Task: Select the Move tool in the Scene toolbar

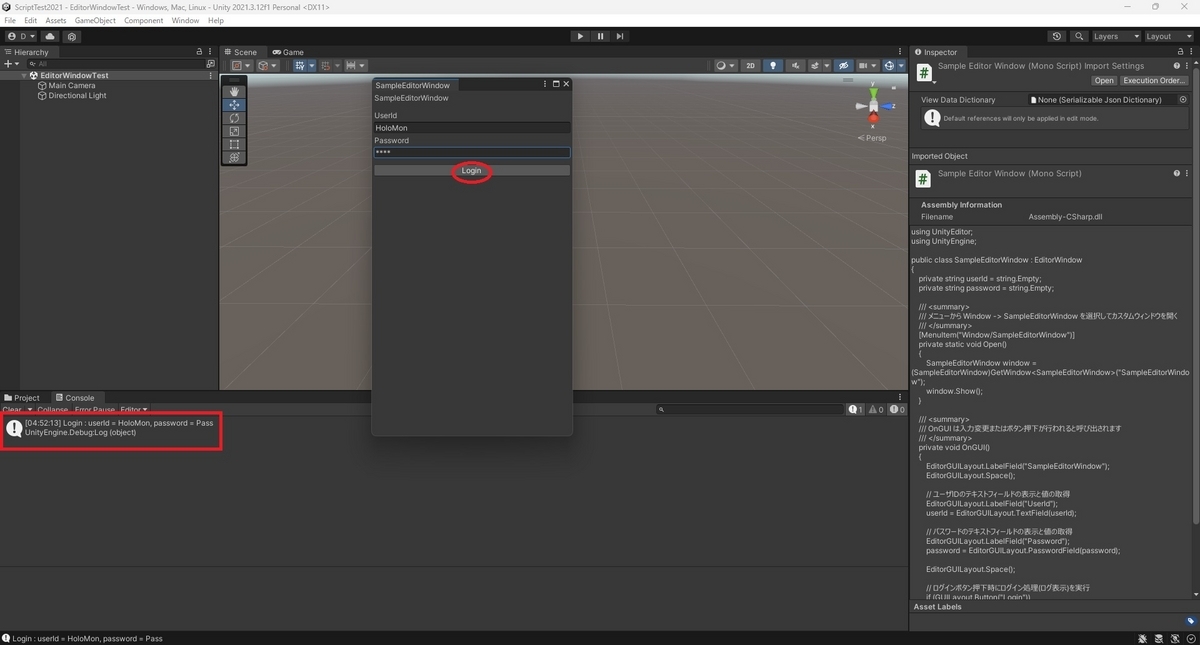Action: tap(234, 105)
